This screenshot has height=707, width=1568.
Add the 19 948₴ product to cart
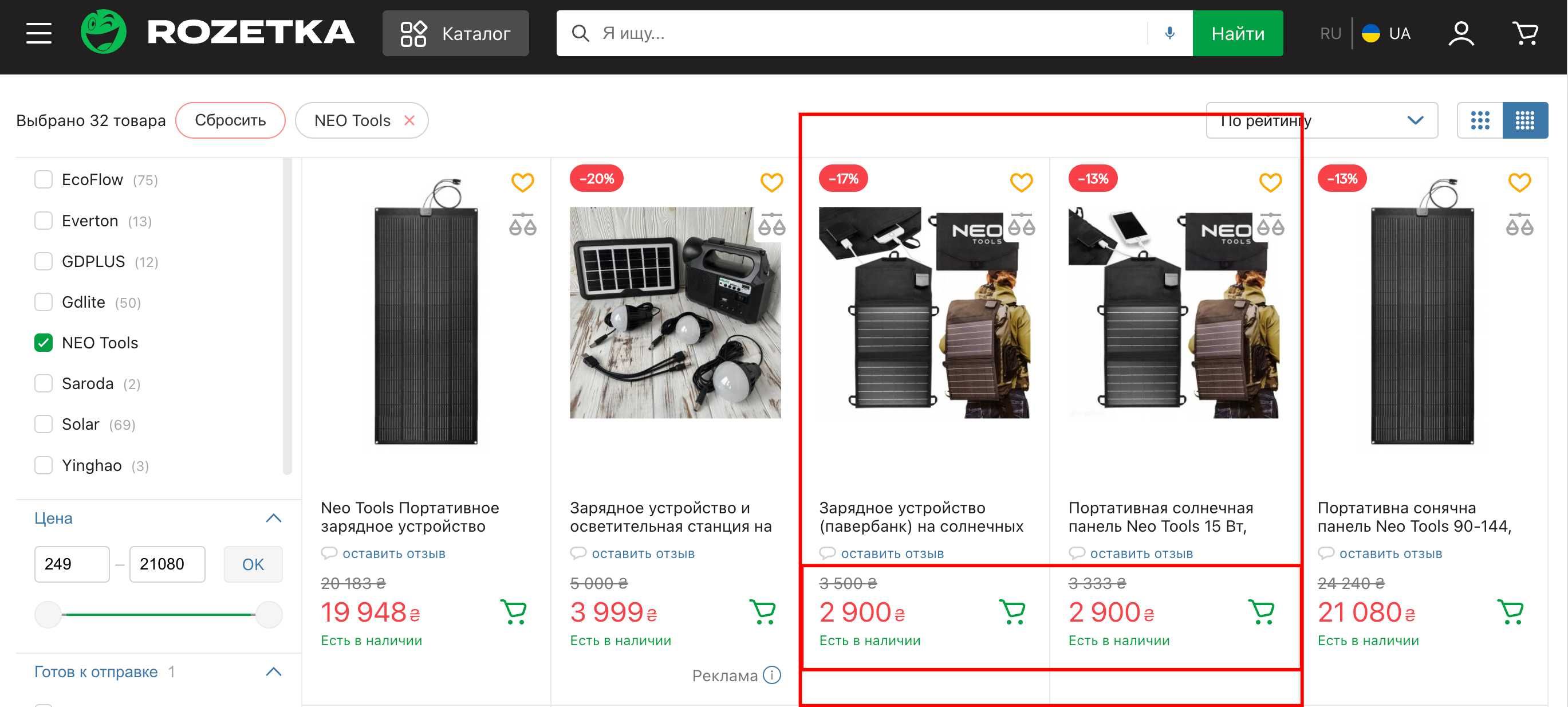point(514,611)
